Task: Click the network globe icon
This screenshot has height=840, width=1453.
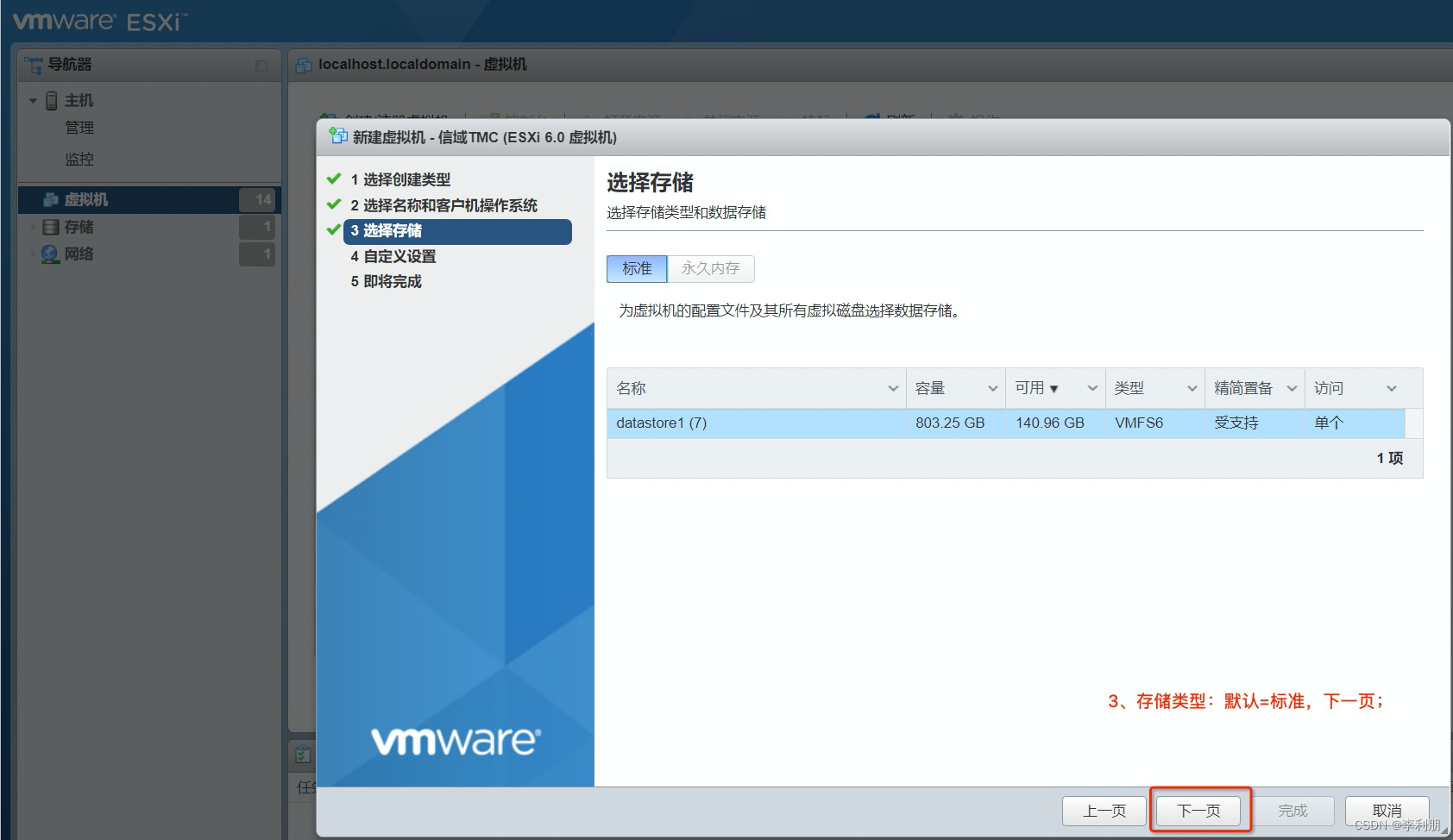Action: pyautogui.click(x=50, y=254)
